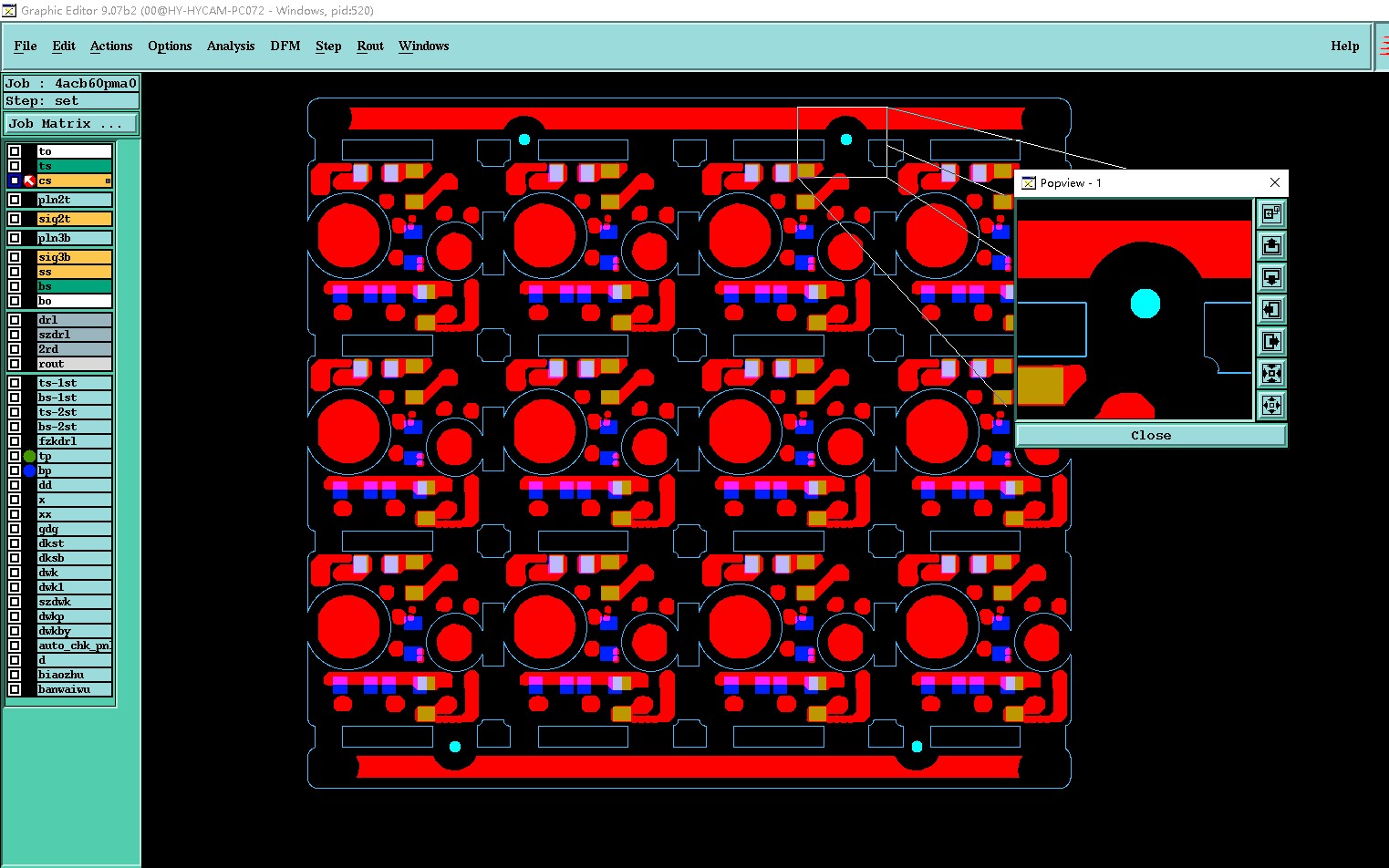Click the green color dot on tp row

pyautogui.click(x=29, y=456)
